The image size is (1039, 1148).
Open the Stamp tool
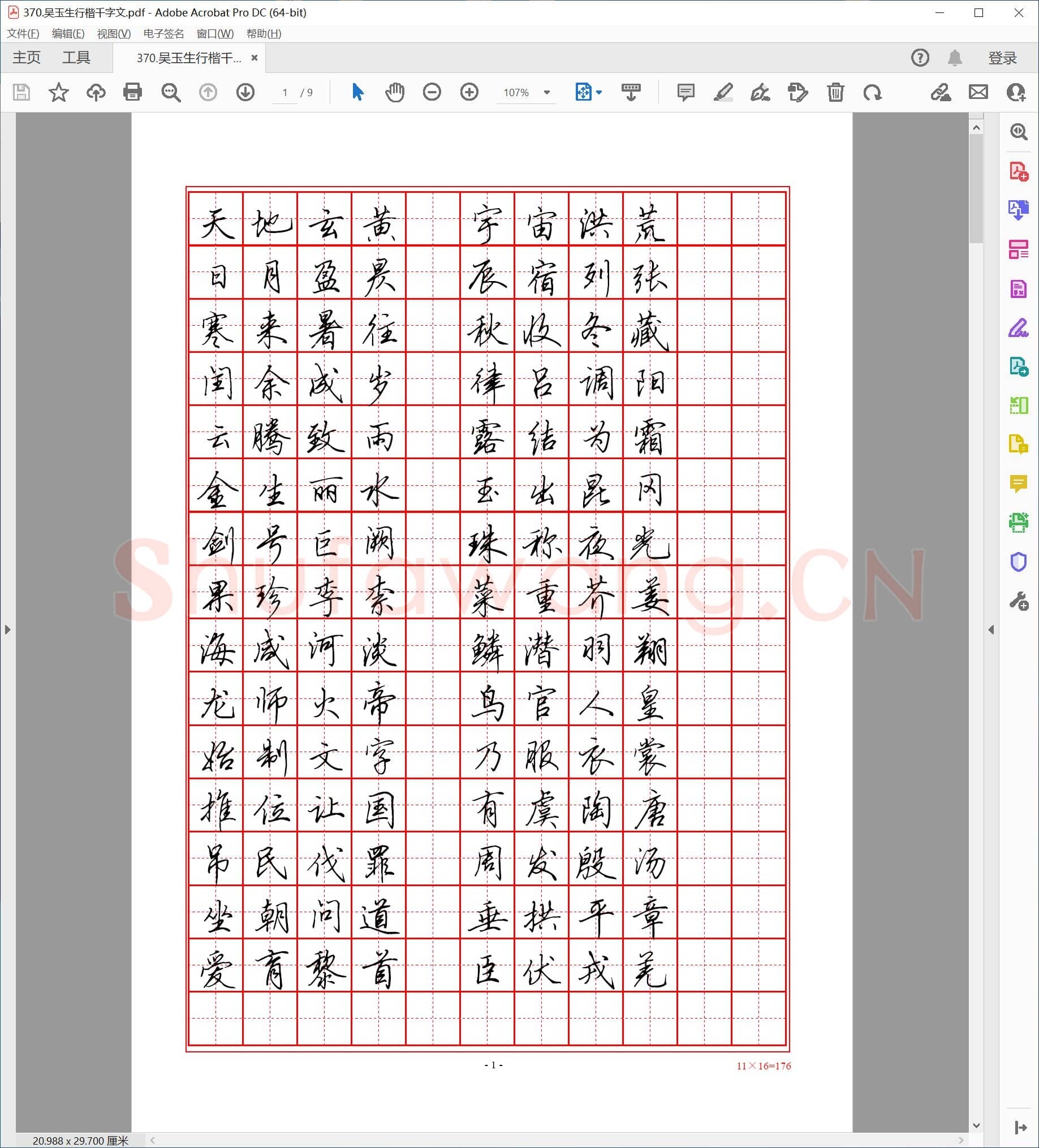pyautogui.click(x=797, y=92)
